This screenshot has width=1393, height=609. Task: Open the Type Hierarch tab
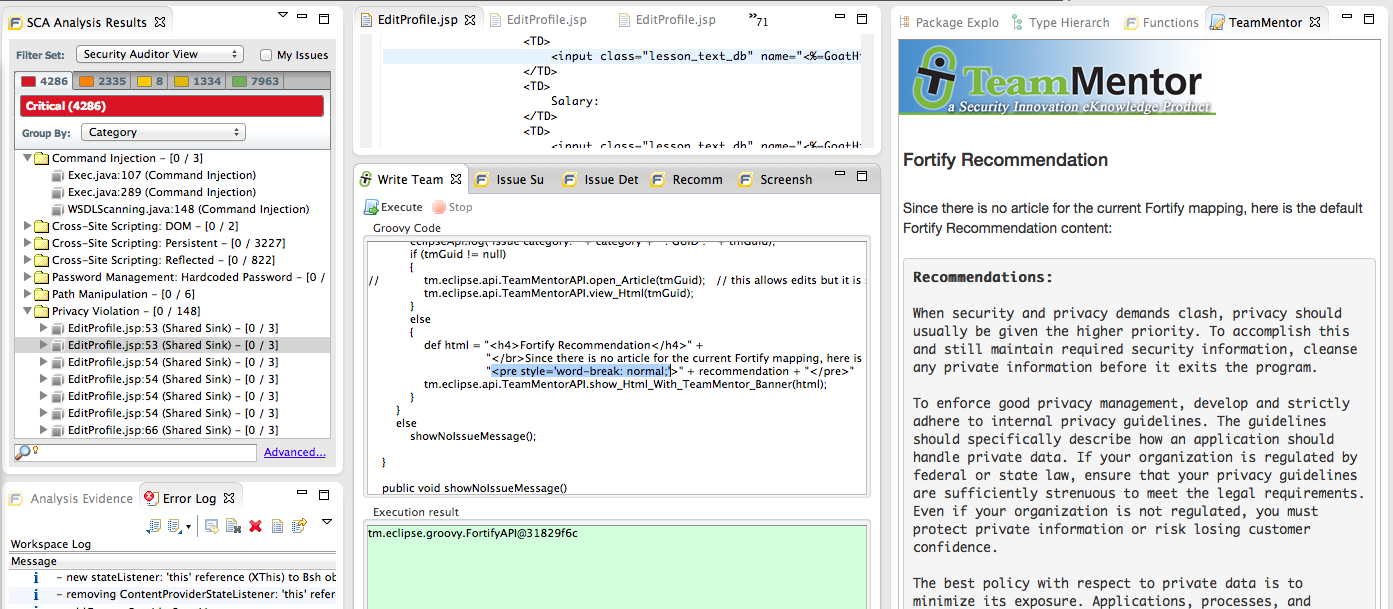click(1061, 22)
